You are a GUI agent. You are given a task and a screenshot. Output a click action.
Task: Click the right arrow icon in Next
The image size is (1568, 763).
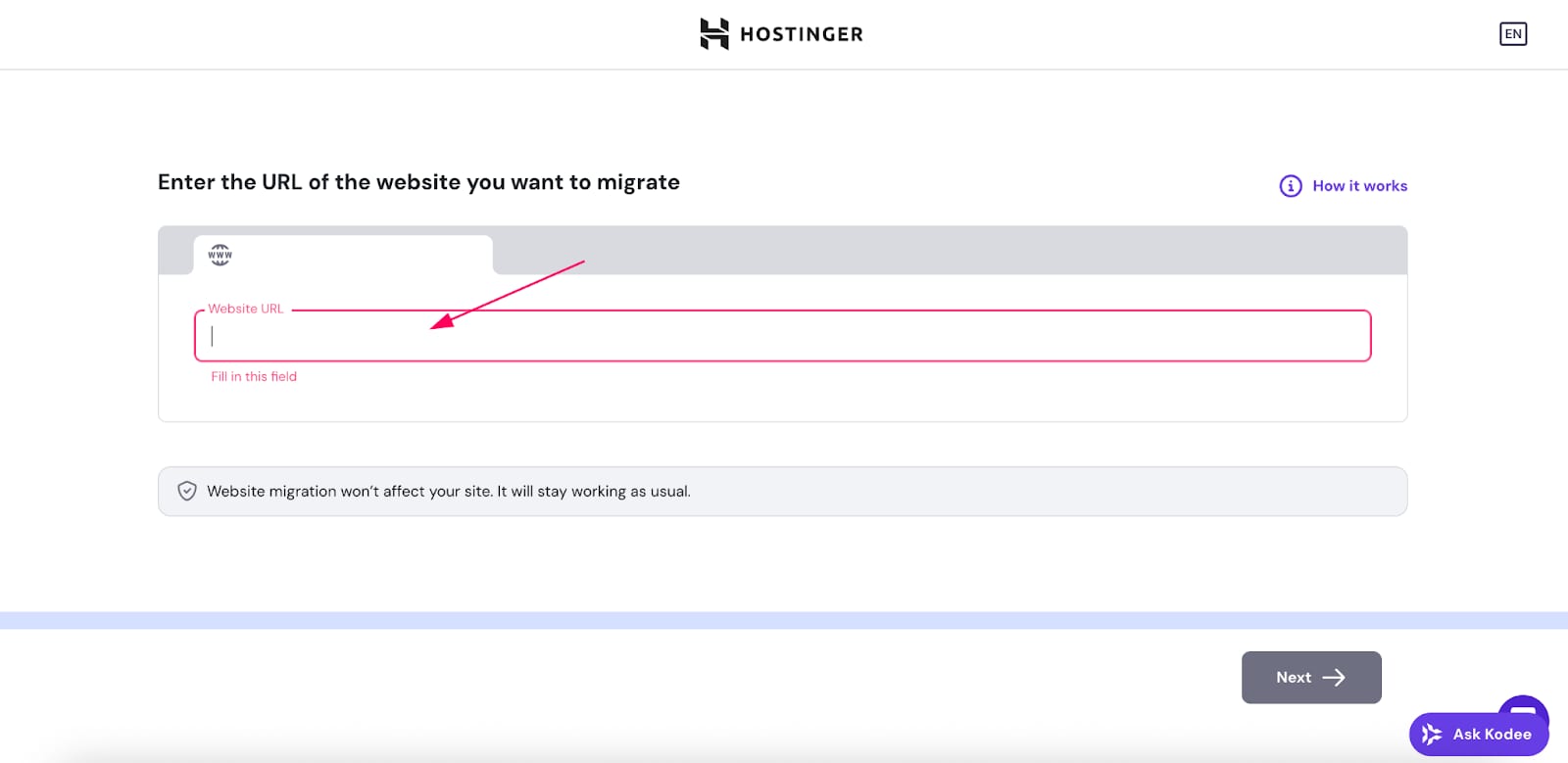tap(1334, 678)
